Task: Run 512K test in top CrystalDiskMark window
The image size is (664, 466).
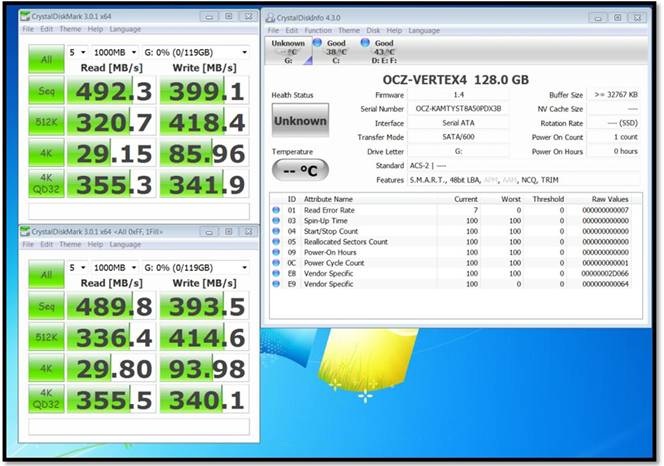Action: pos(46,122)
